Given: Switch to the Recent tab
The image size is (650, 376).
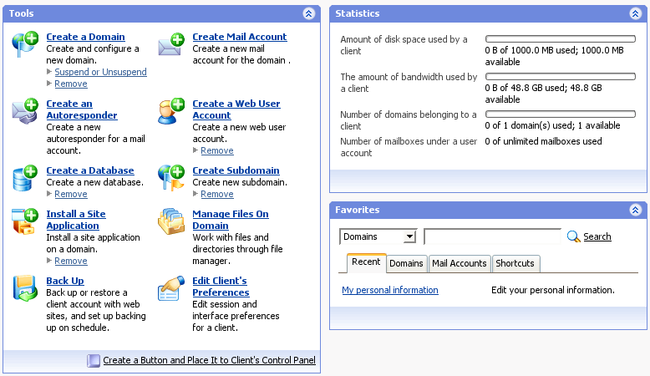Looking at the screenshot, I should click(366, 263).
